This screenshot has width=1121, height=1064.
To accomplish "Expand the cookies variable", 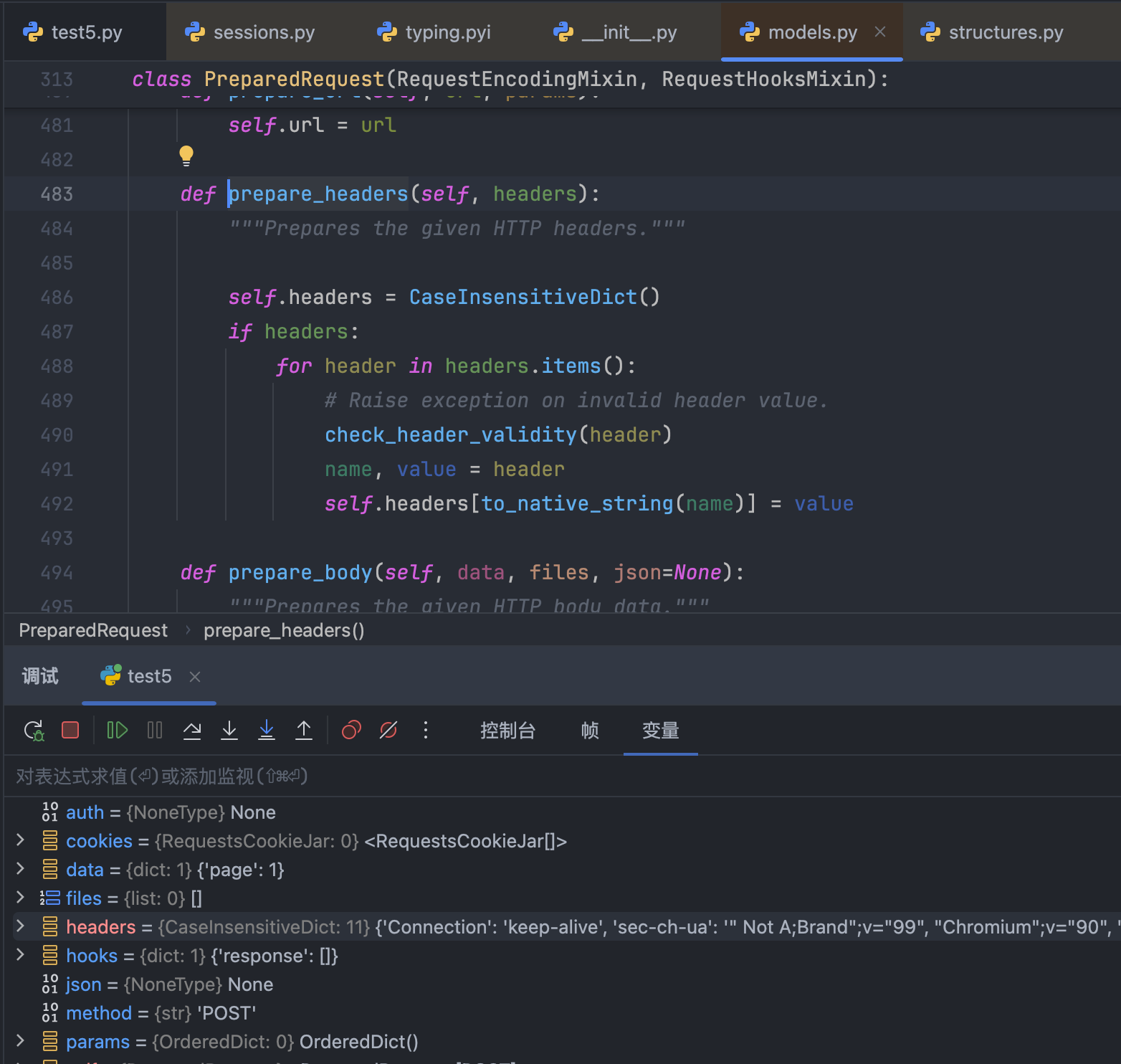I will (21, 840).
